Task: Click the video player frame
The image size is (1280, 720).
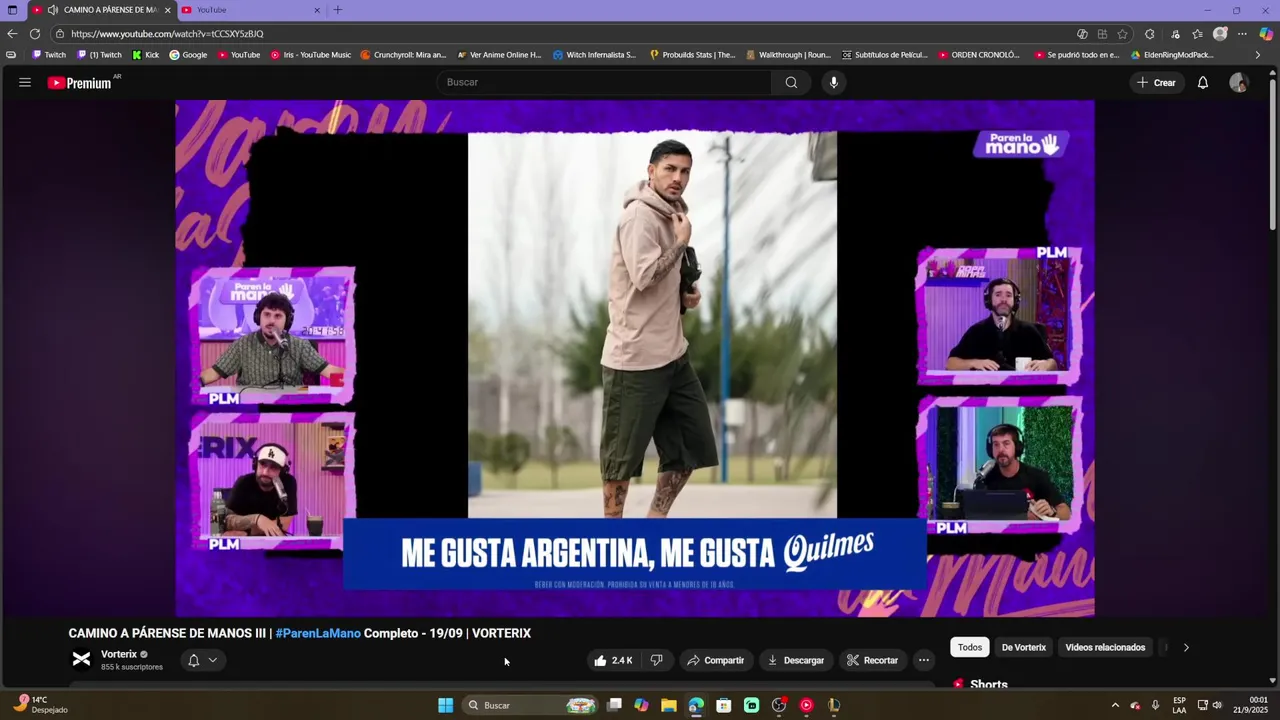Action: (635, 358)
